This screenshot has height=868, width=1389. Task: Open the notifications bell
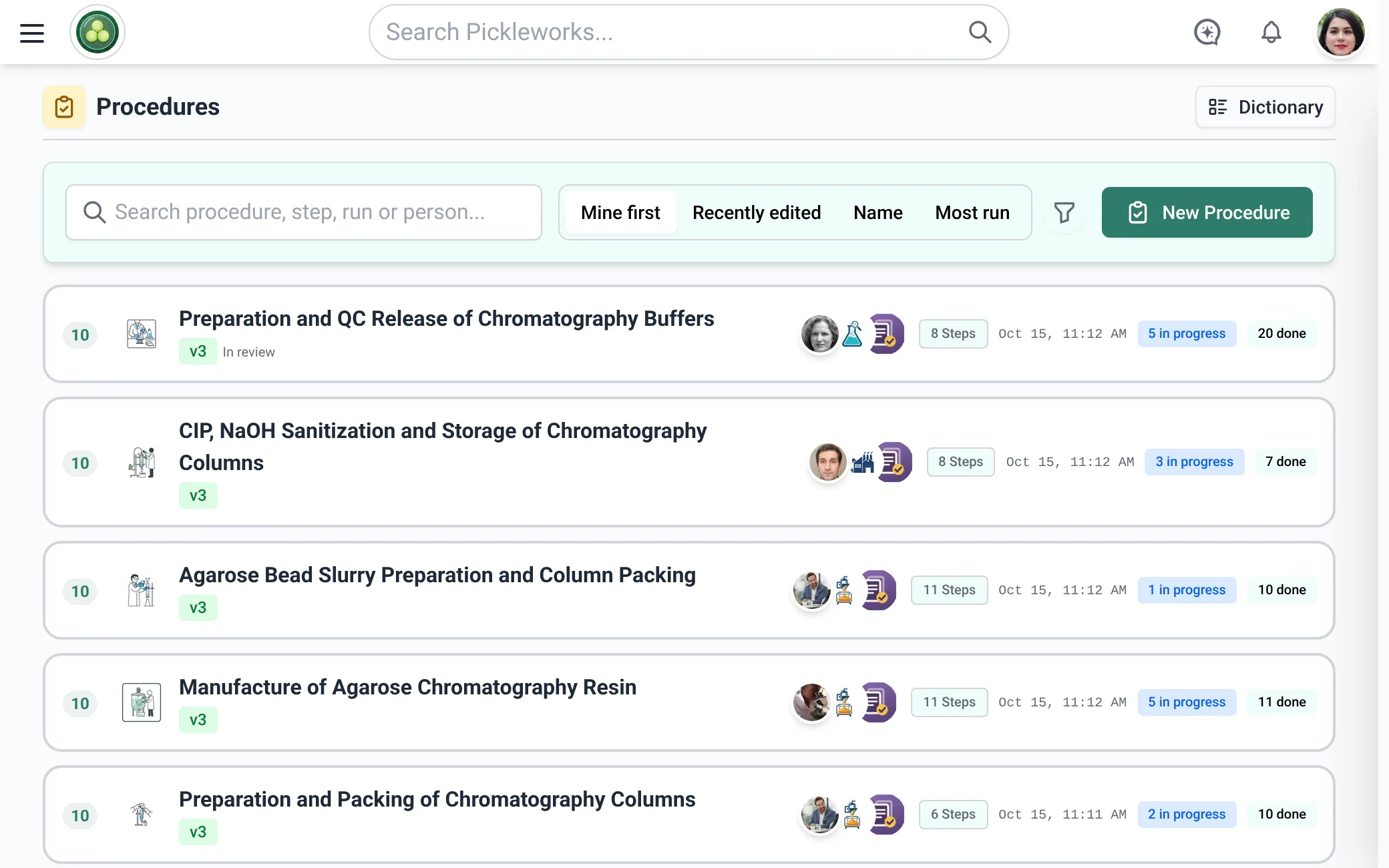1271,32
